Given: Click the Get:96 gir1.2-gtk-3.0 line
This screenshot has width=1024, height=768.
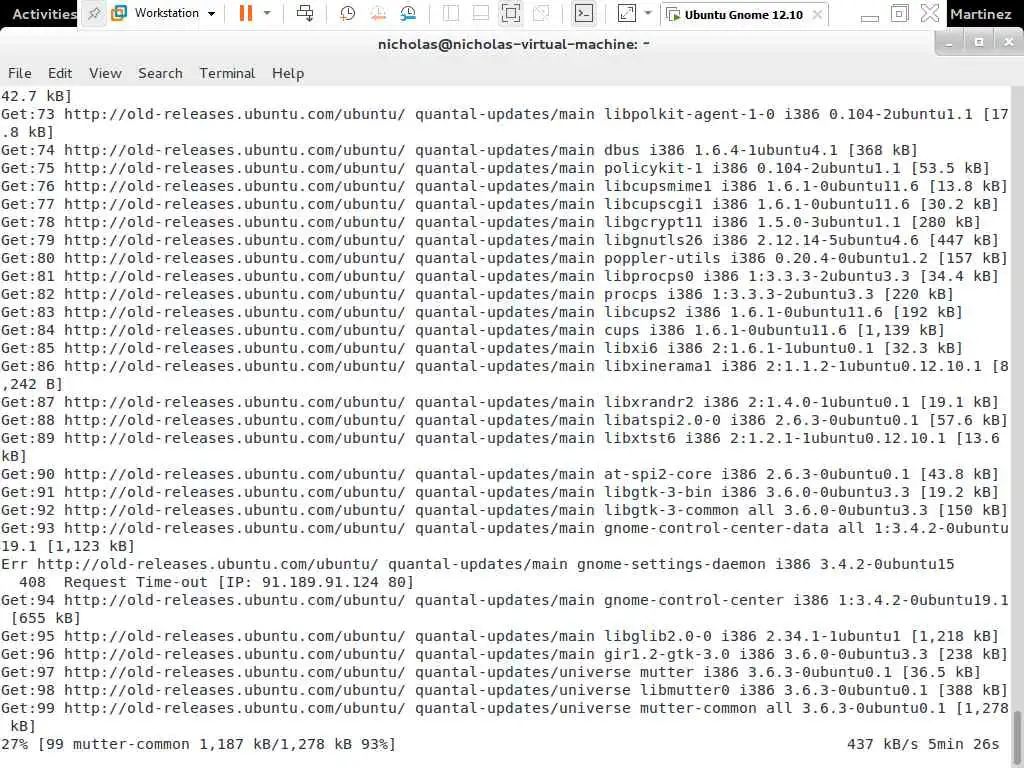Looking at the screenshot, I should pyautogui.click(x=504, y=654).
